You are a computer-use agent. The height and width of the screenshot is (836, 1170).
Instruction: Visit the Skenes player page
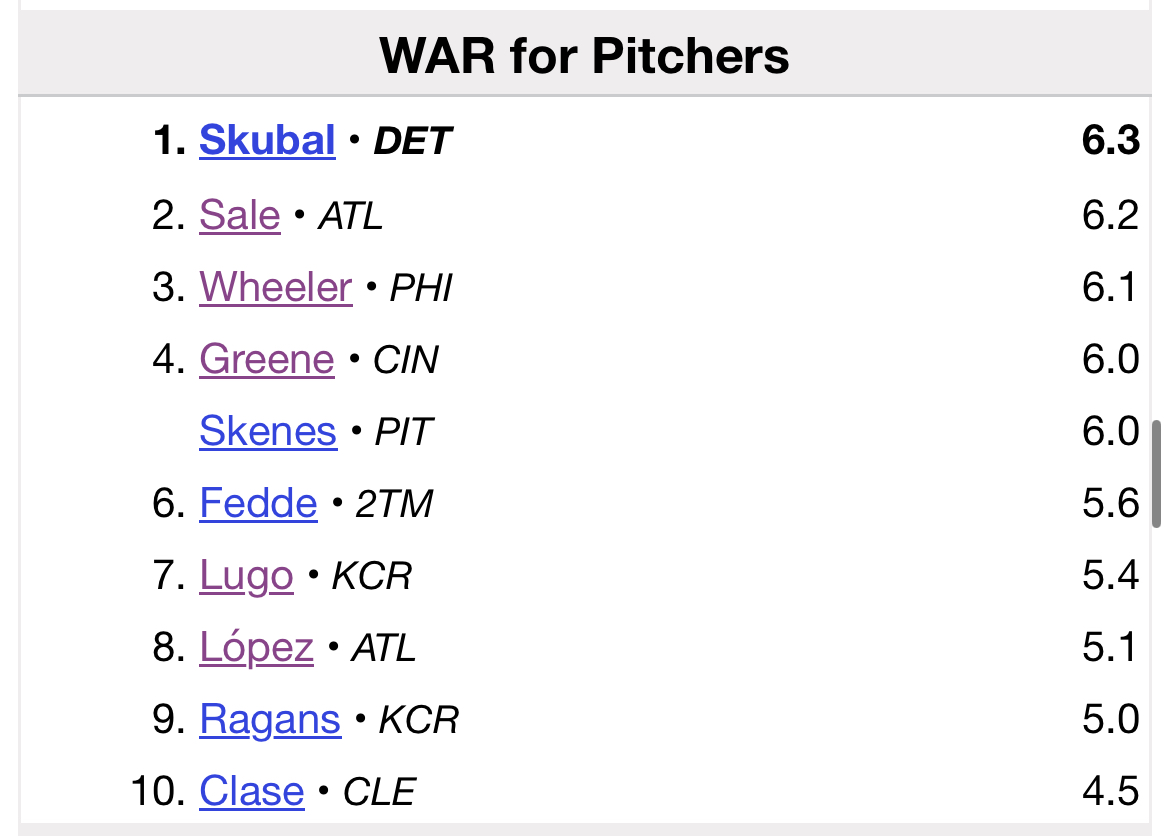click(268, 431)
